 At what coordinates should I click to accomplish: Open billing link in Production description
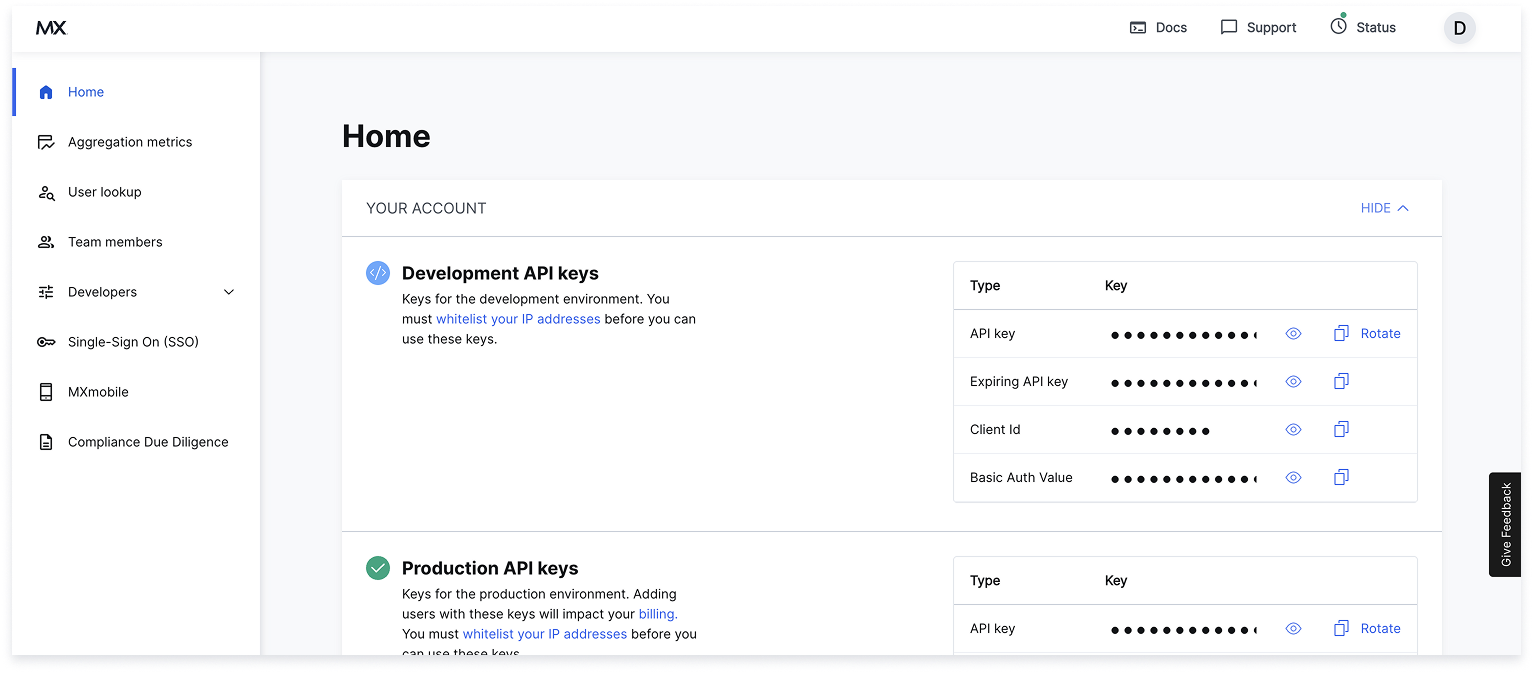pyautogui.click(x=657, y=614)
